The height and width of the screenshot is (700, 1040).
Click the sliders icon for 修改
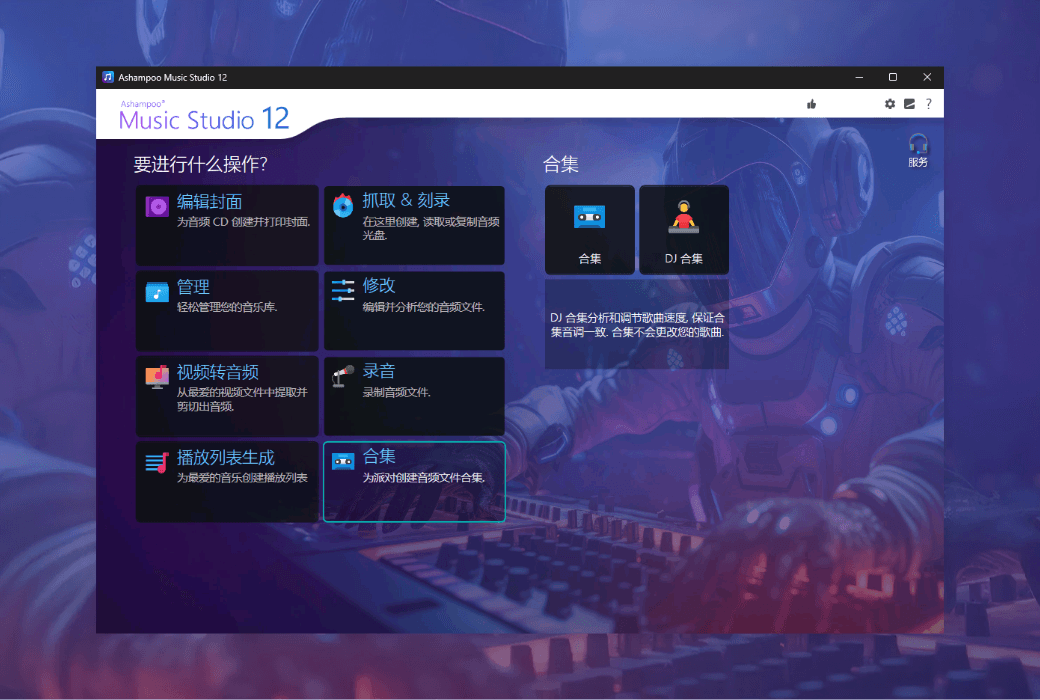point(343,291)
